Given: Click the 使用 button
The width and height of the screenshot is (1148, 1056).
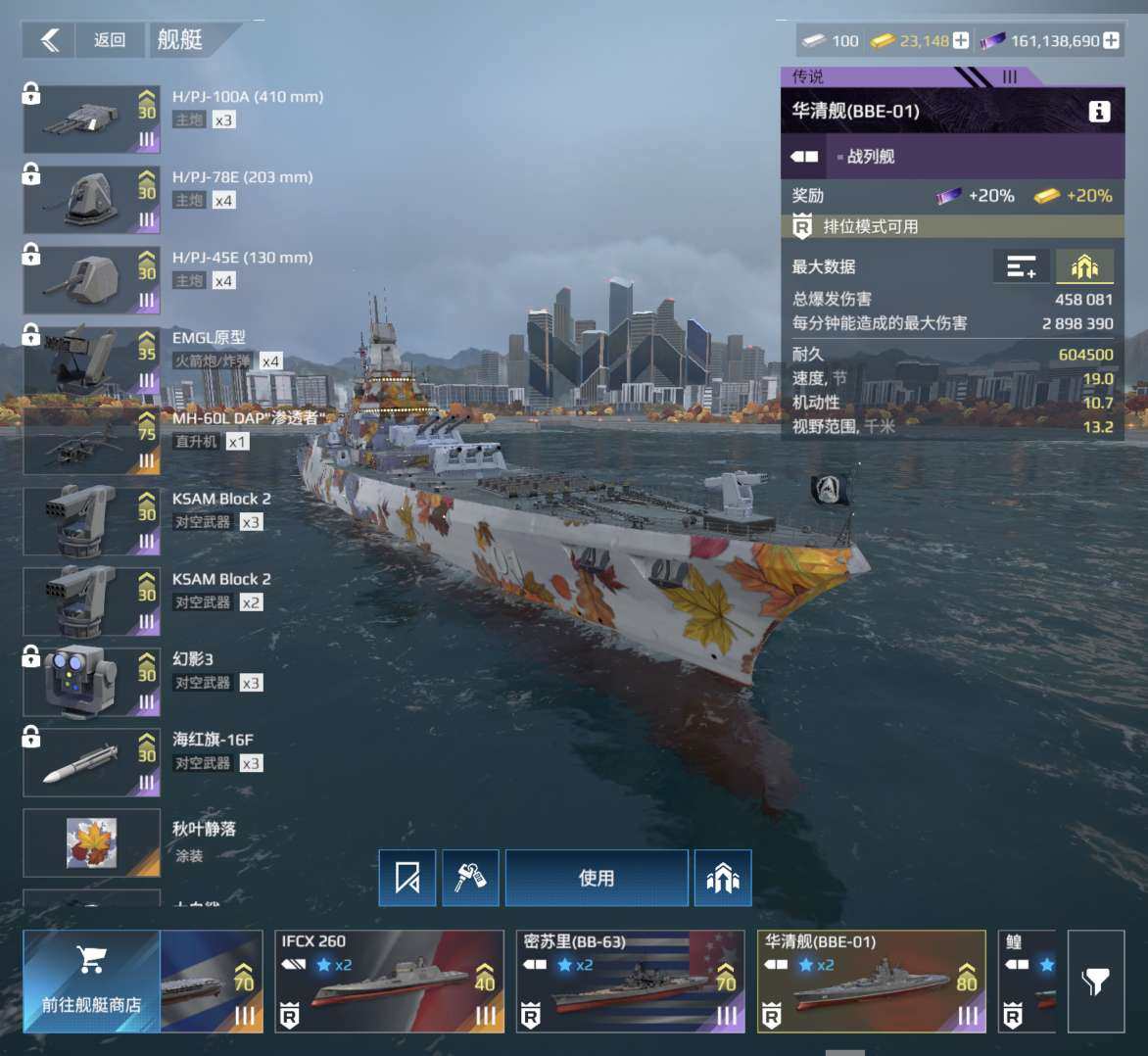Looking at the screenshot, I should [x=597, y=878].
